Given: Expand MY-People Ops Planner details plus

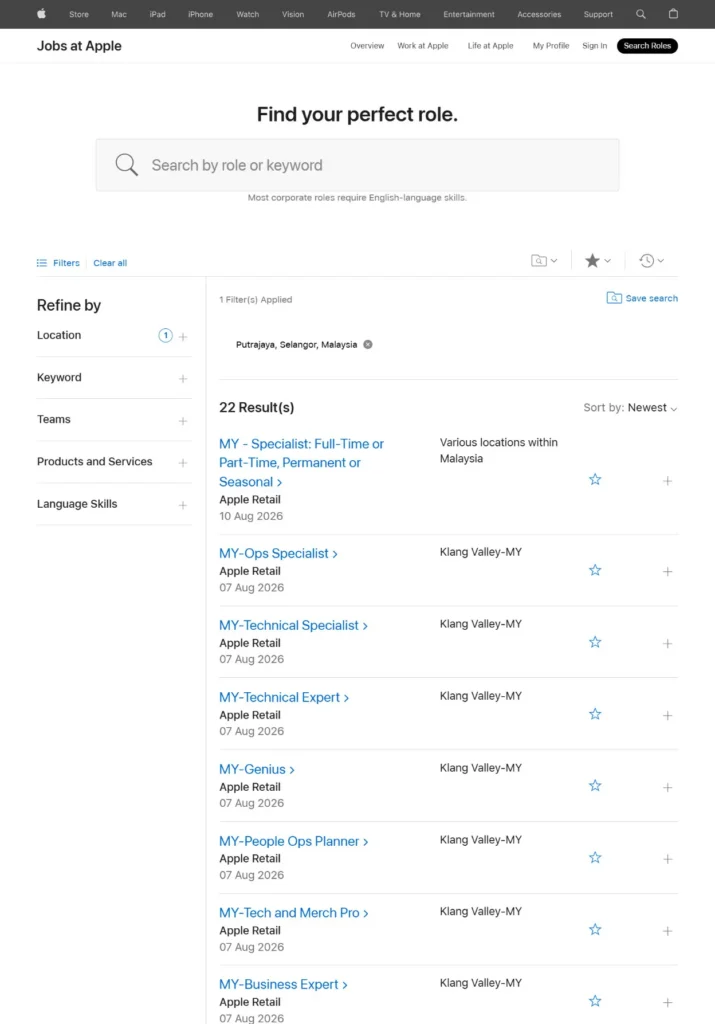Looking at the screenshot, I should point(667,859).
